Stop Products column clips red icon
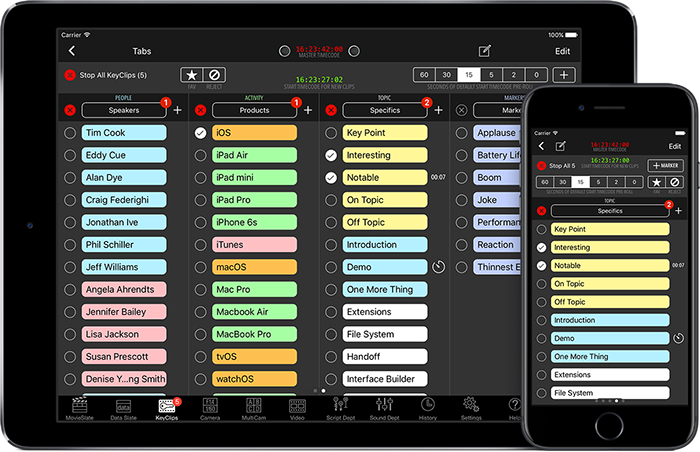The image size is (700, 452). tap(200, 110)
